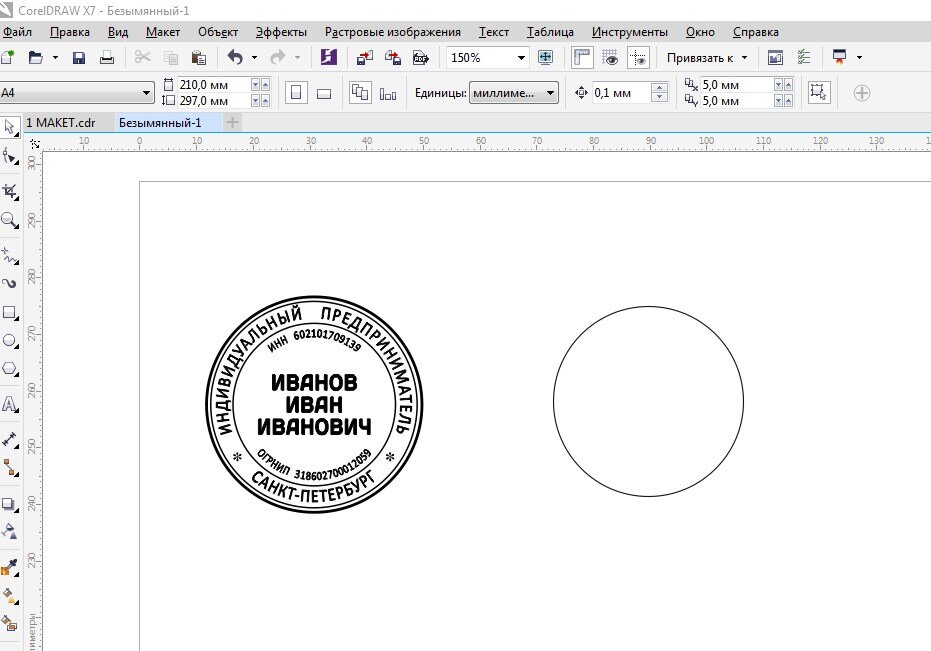The width and height of the screenshot is (931, 651).
Task: Activate the Text tool
Action: click(x=10, y=404)
